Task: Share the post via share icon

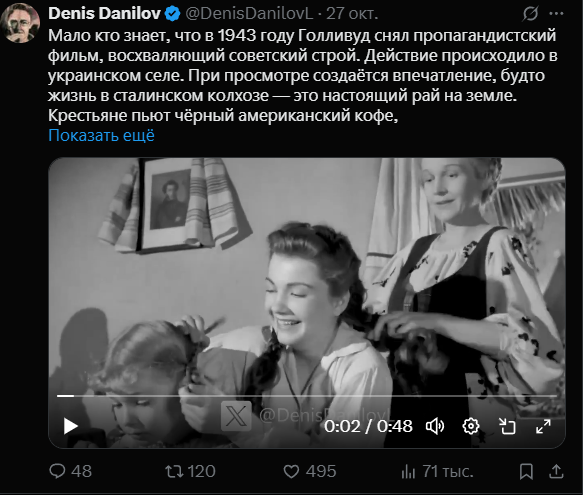Action: tap(556, 471)
